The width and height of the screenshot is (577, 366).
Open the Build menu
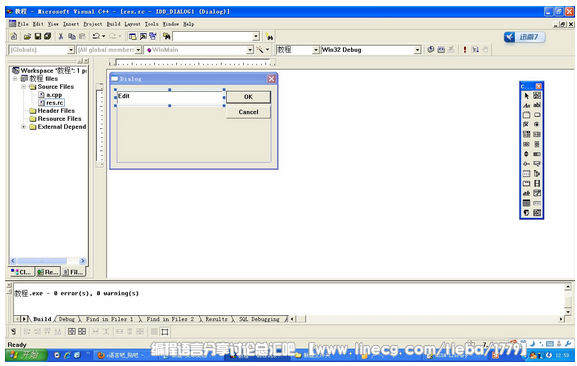click(x=114, y=24)
